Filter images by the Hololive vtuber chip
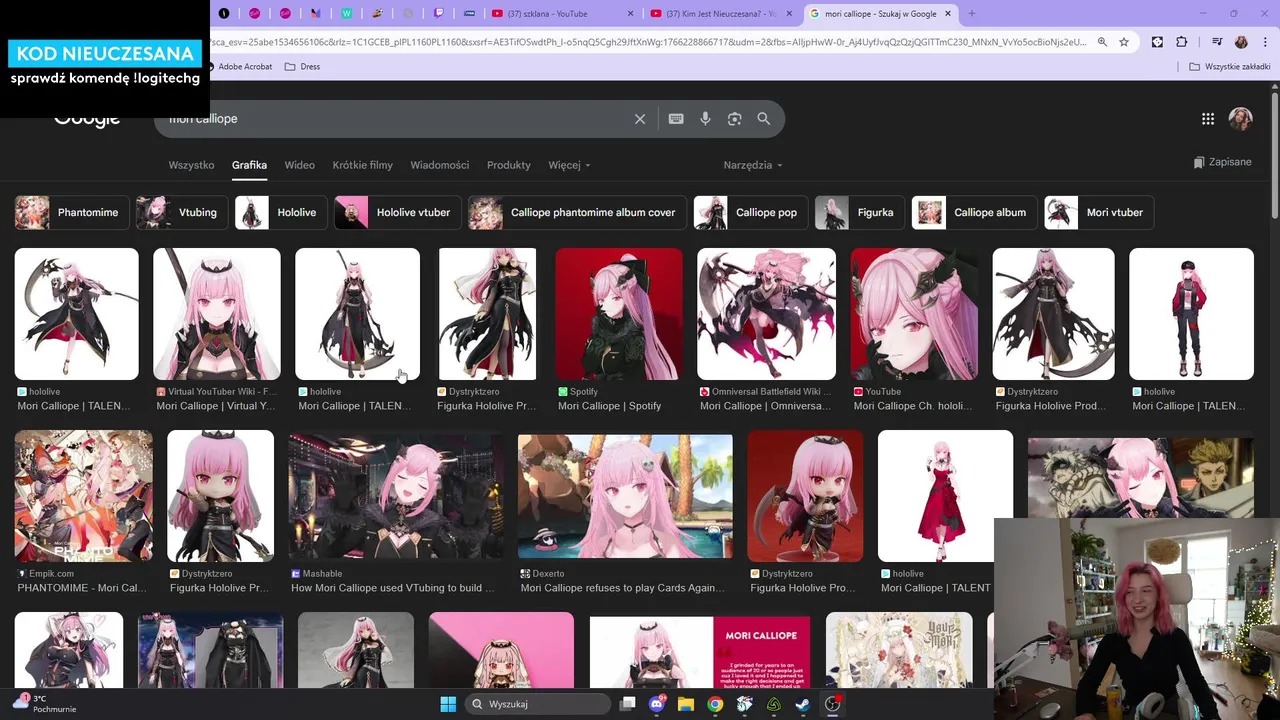The height and width of the screenshot is (720, 1280). [x=397, y=213]
